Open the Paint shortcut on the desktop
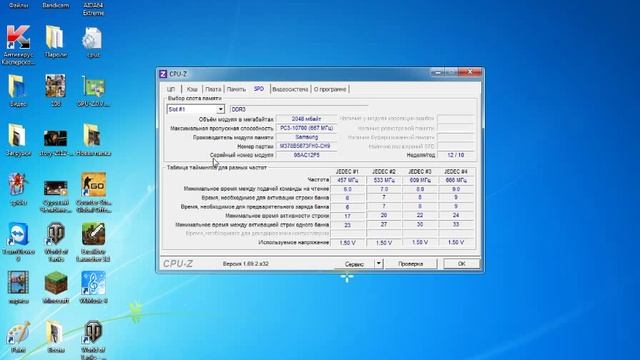The width and height of the screenshot is (640, 360). 18,333
